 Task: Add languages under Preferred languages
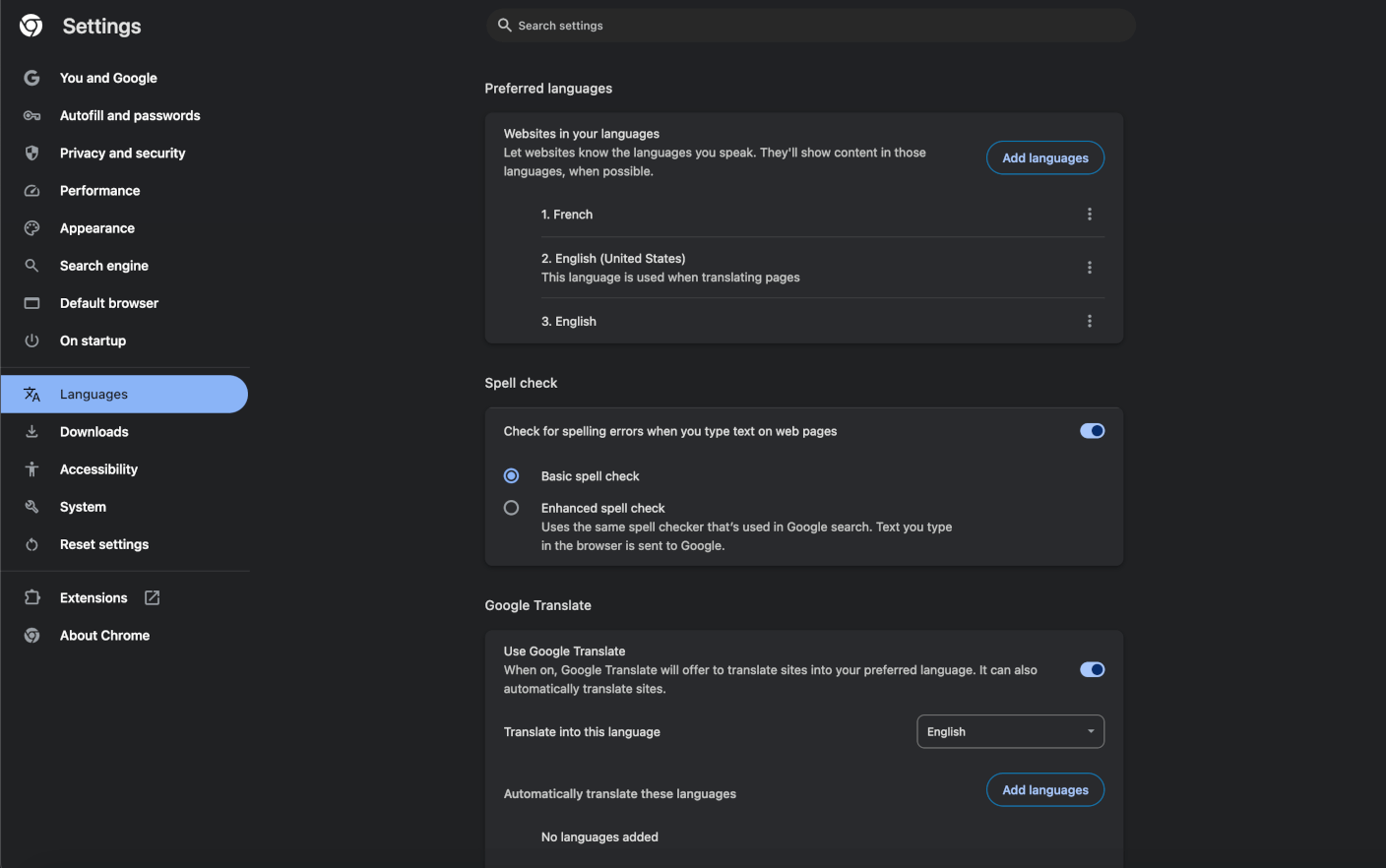click(1045, 157)
